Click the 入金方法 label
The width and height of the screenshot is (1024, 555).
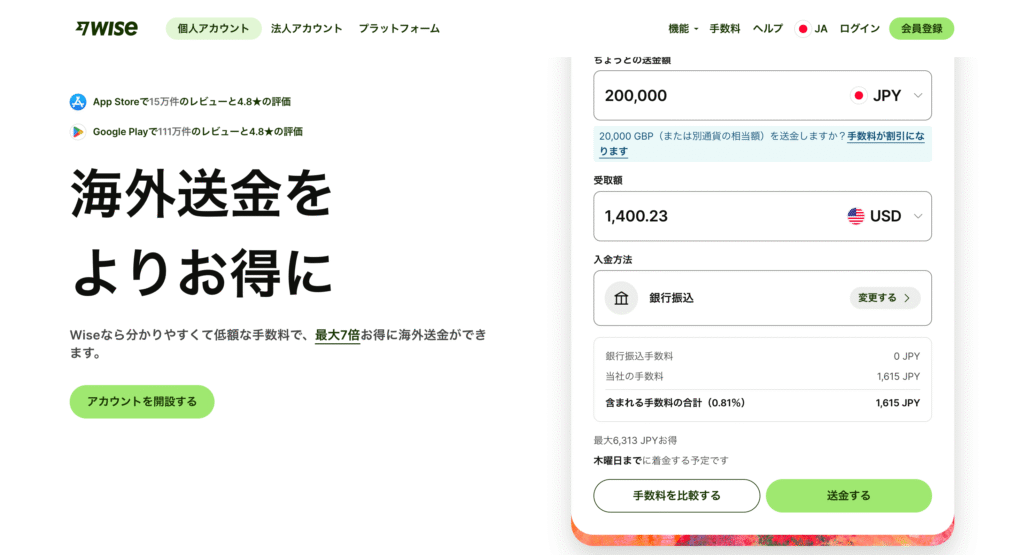[x=613, y=260]
